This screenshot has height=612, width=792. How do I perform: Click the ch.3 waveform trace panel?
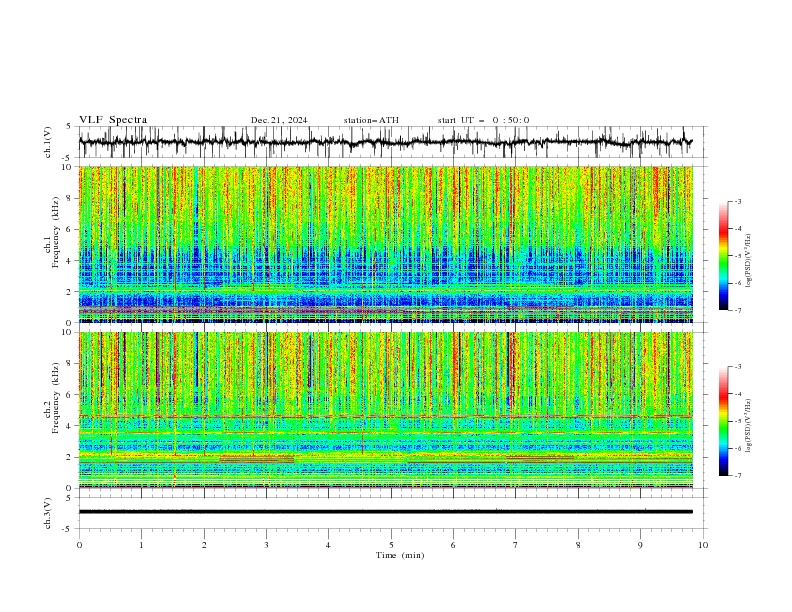392,513
